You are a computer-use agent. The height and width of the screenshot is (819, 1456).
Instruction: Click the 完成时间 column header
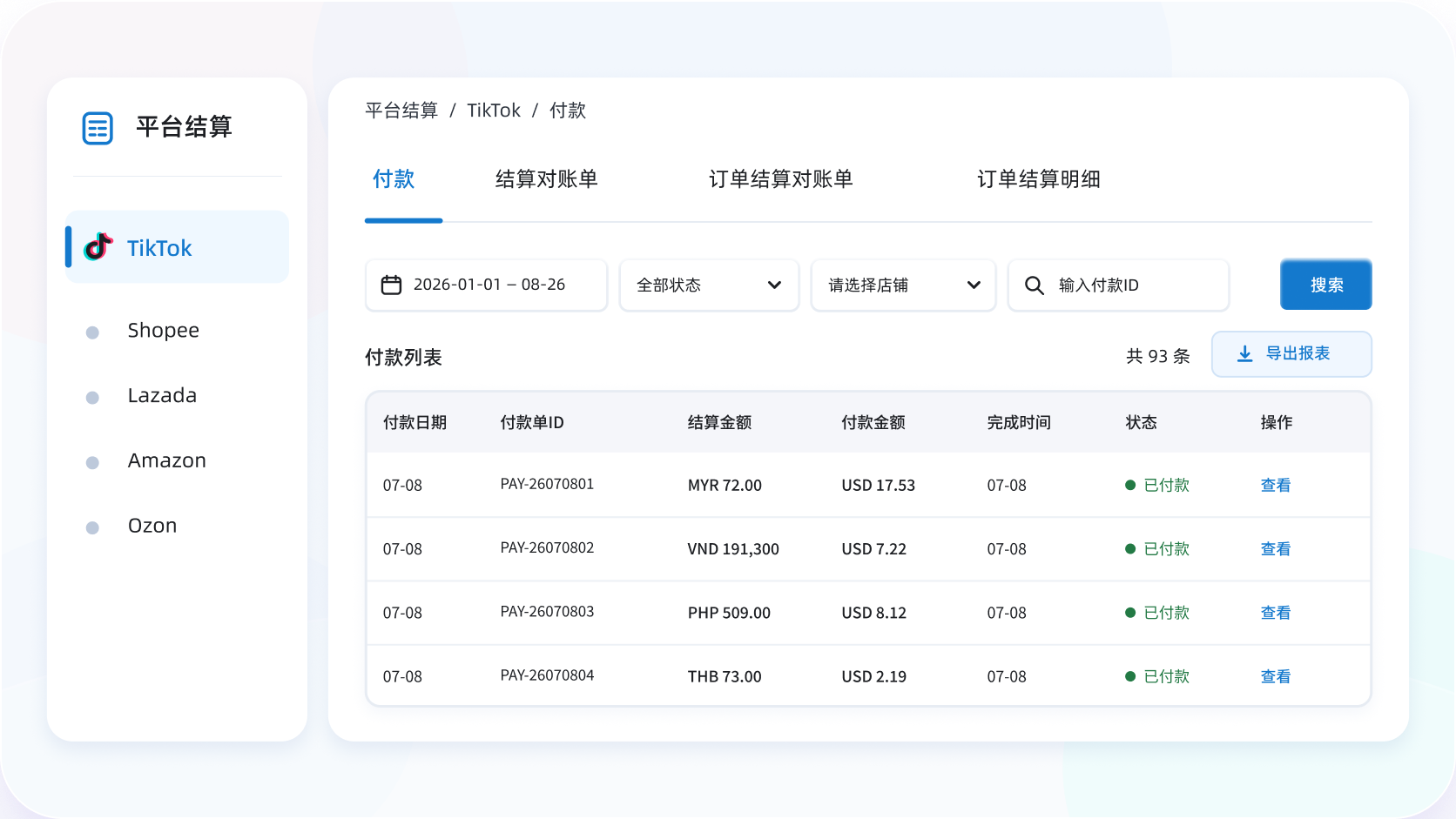[1019, 423]
